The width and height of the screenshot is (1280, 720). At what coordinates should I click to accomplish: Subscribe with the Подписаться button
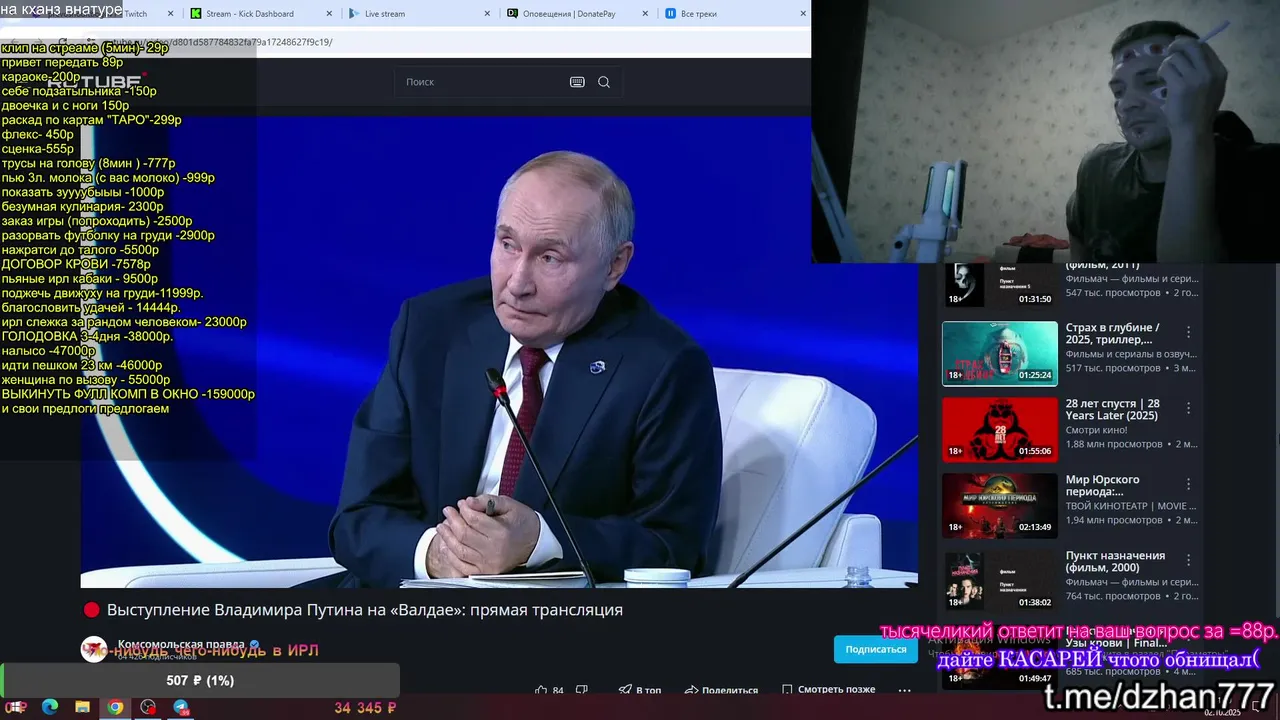coord(876,649)
